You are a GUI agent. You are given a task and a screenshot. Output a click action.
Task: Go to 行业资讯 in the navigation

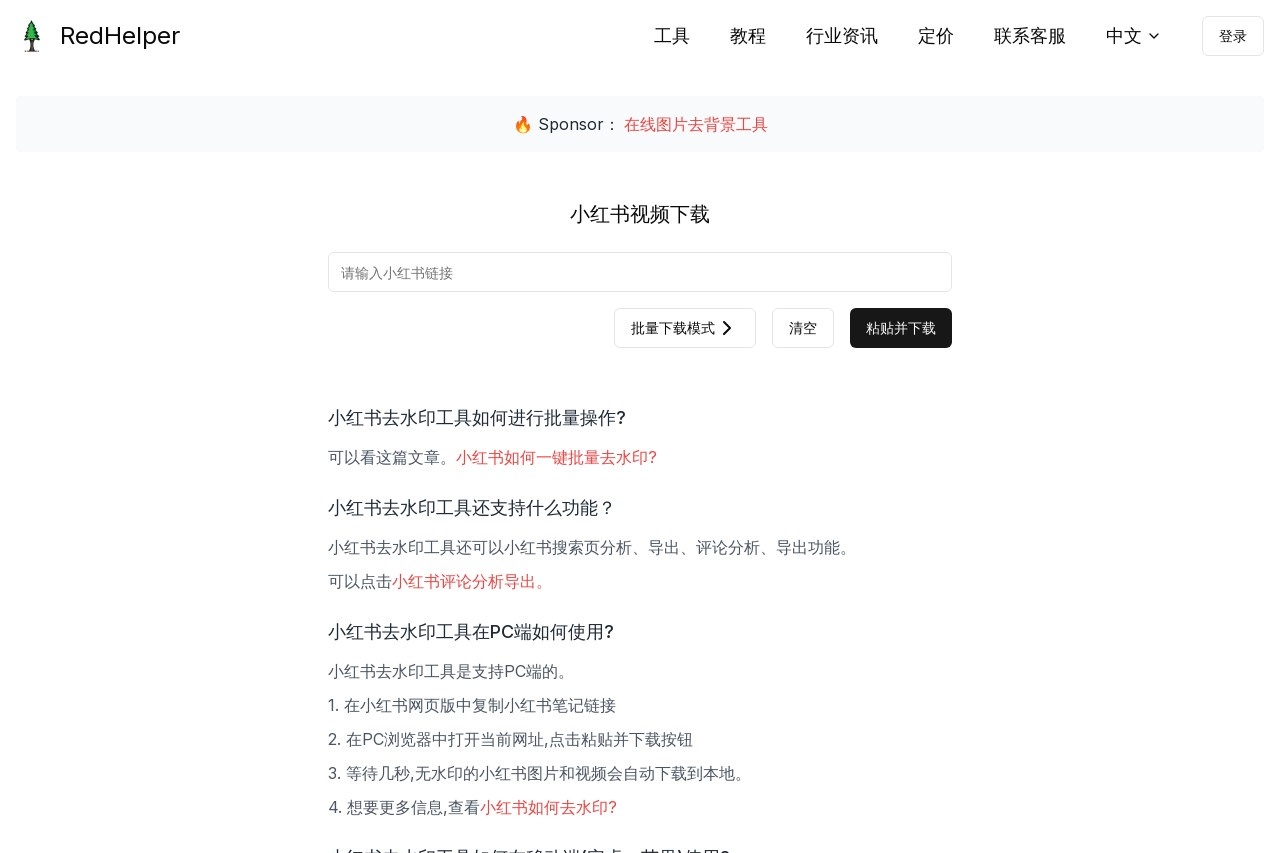841,36
